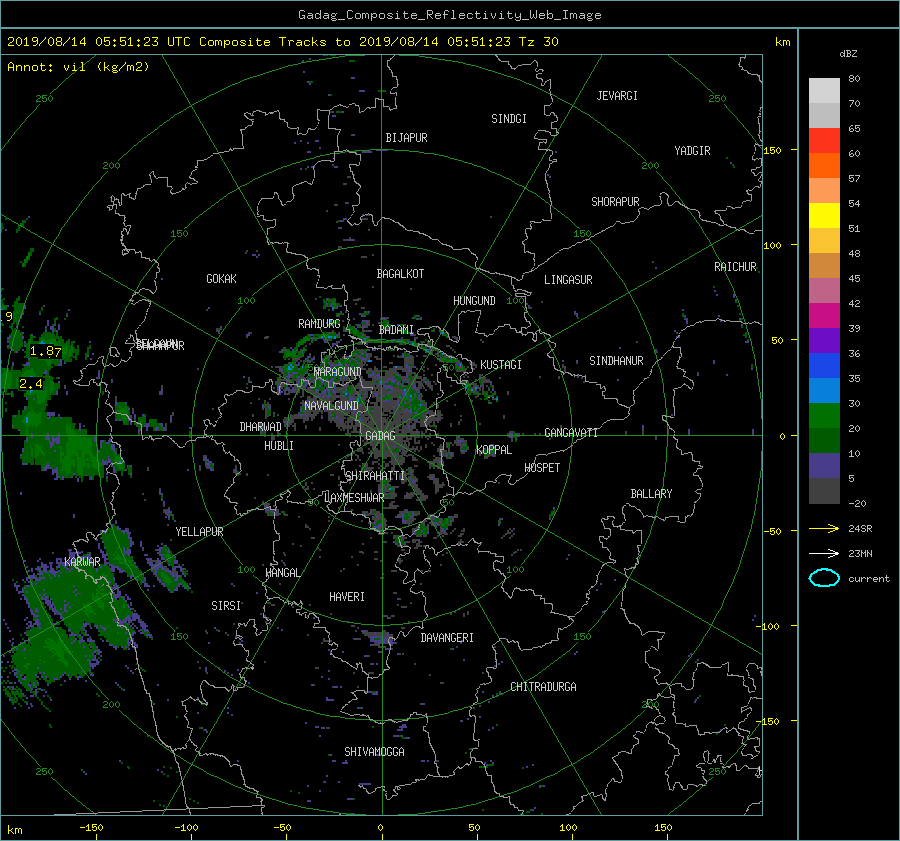The height and width of the screenshot is (841, 900).
Task: Click the timestamp Composite Tracks header line
Action: point(282,42)
